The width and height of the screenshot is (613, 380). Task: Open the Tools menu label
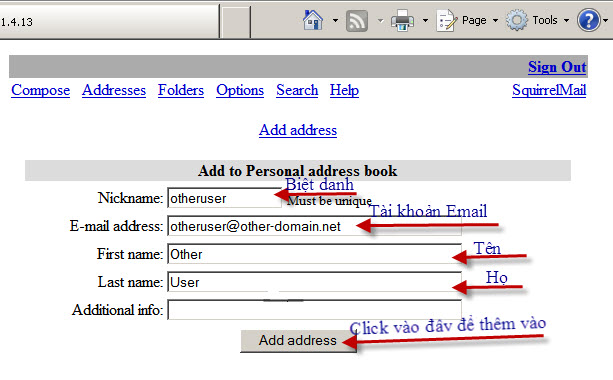tap(545, 20)
